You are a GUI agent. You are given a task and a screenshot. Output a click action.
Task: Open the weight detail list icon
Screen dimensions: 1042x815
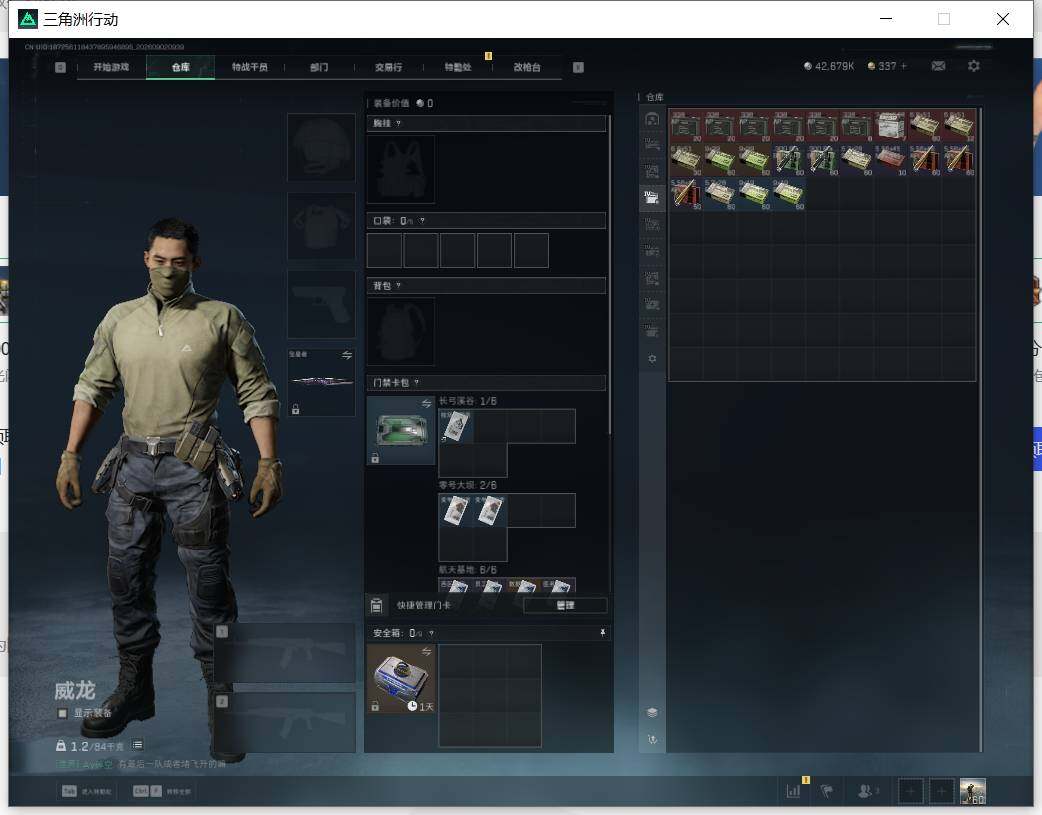(x=137, y=745)
